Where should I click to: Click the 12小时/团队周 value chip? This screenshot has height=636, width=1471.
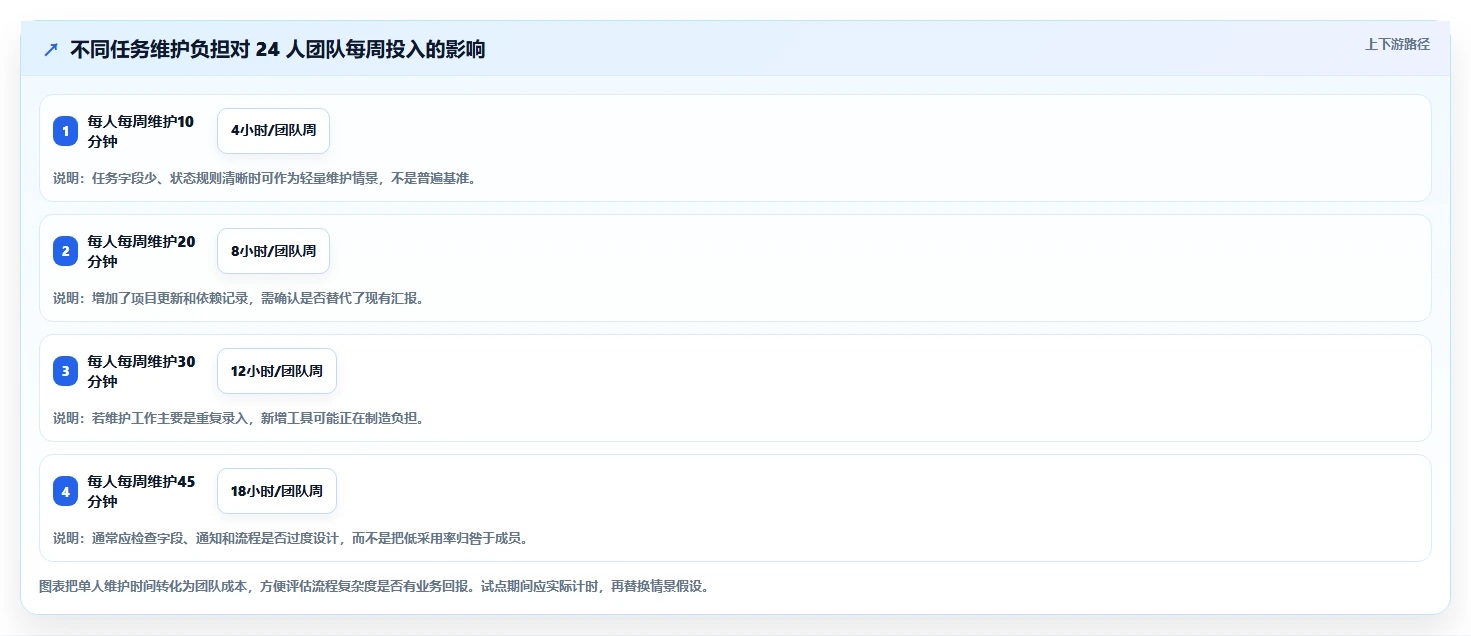tap(277, 371)
